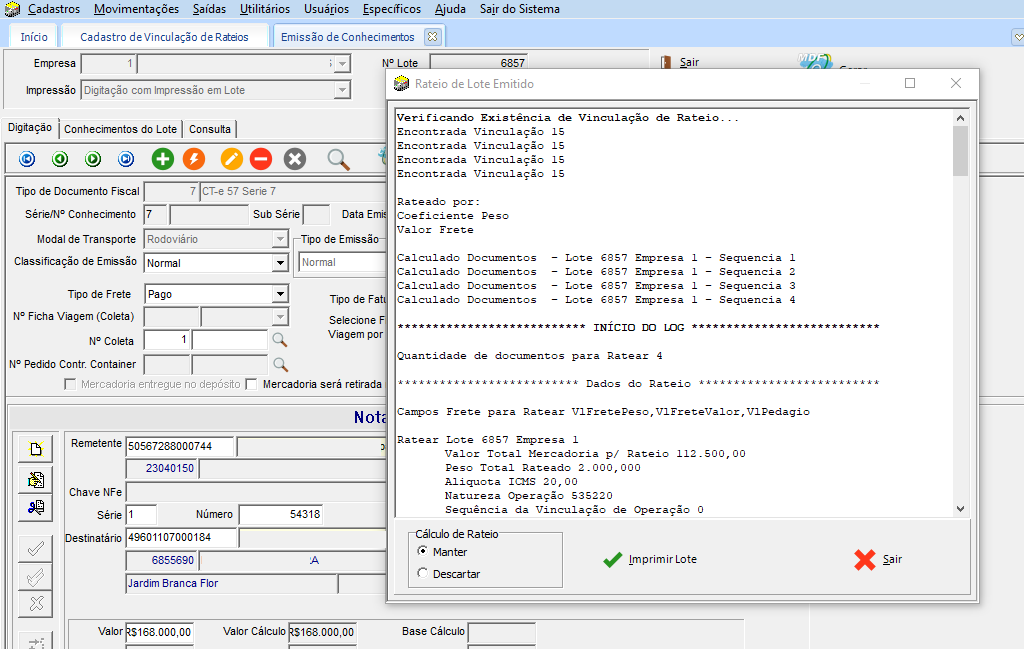Viewport: 1024px width, 649px height.
Task: Click the Imprimir Lote button
Action: [651, 559]
